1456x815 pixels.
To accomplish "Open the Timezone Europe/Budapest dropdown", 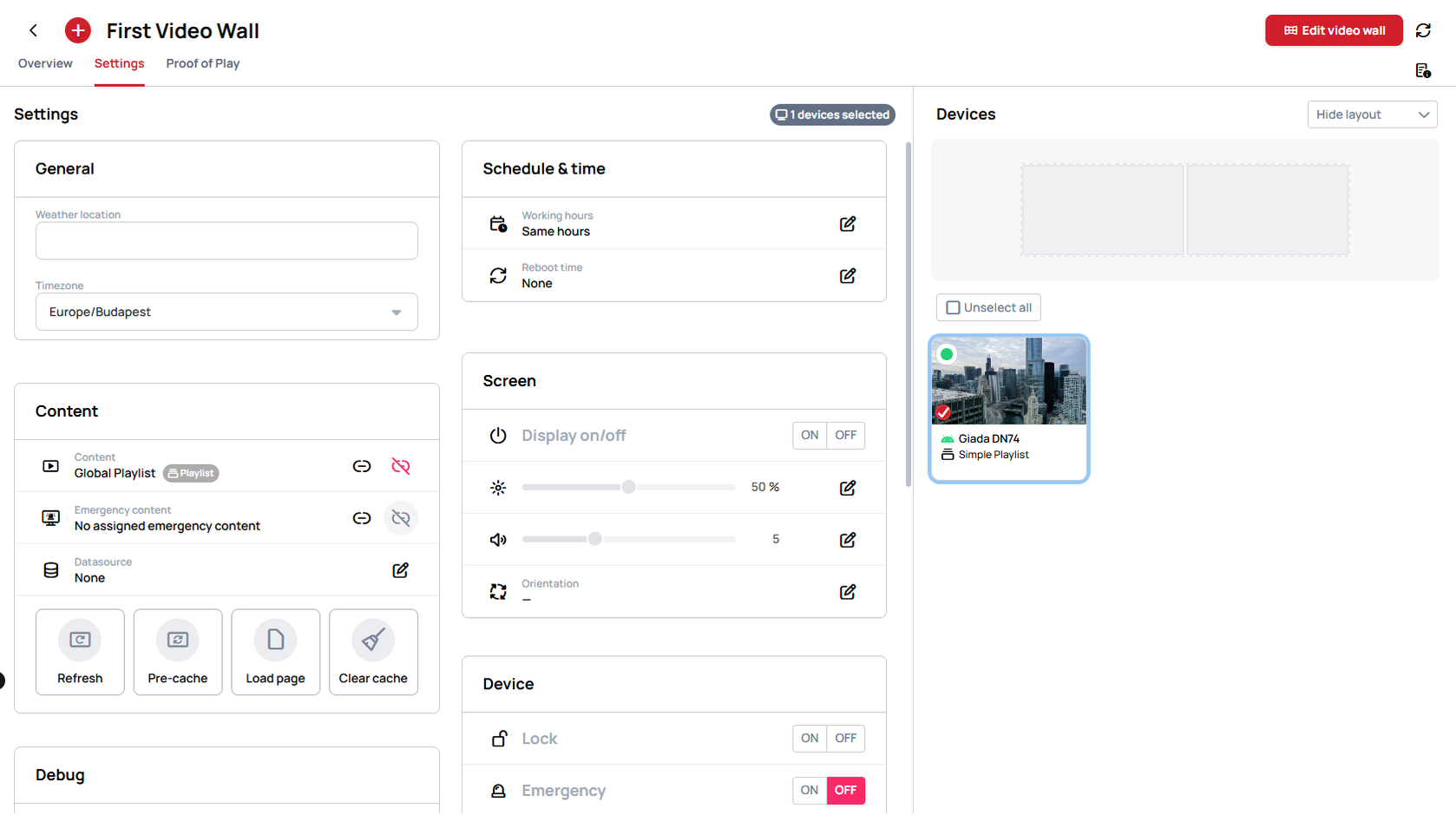I will click(226, 312).
